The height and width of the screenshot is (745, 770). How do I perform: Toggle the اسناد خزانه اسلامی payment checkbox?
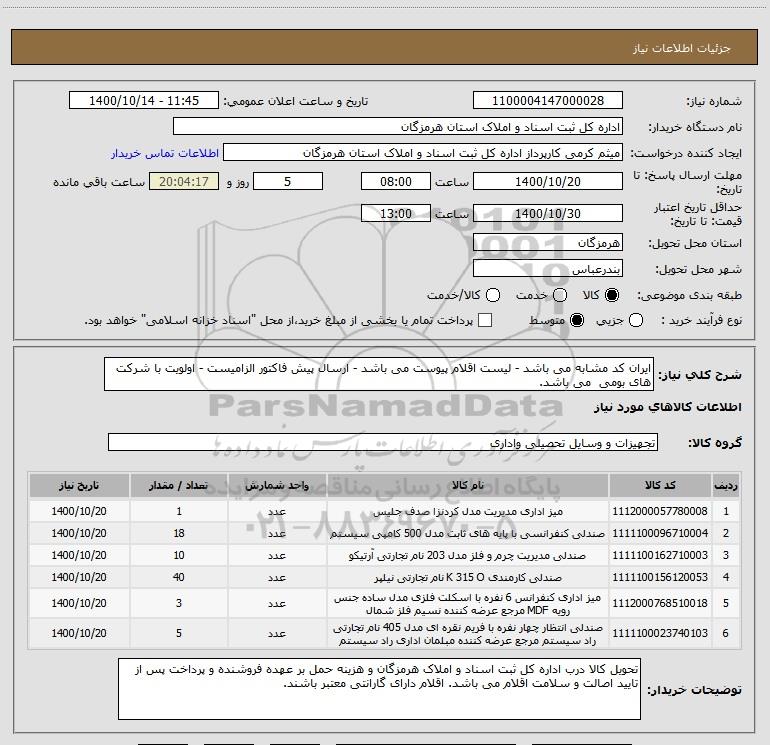[485, 320]
